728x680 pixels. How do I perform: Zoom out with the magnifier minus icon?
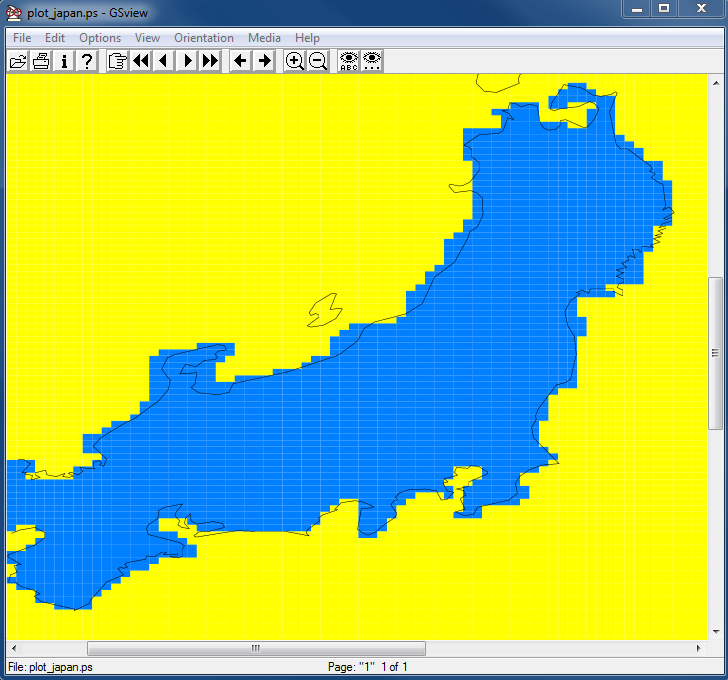click(x=318, y=61)
